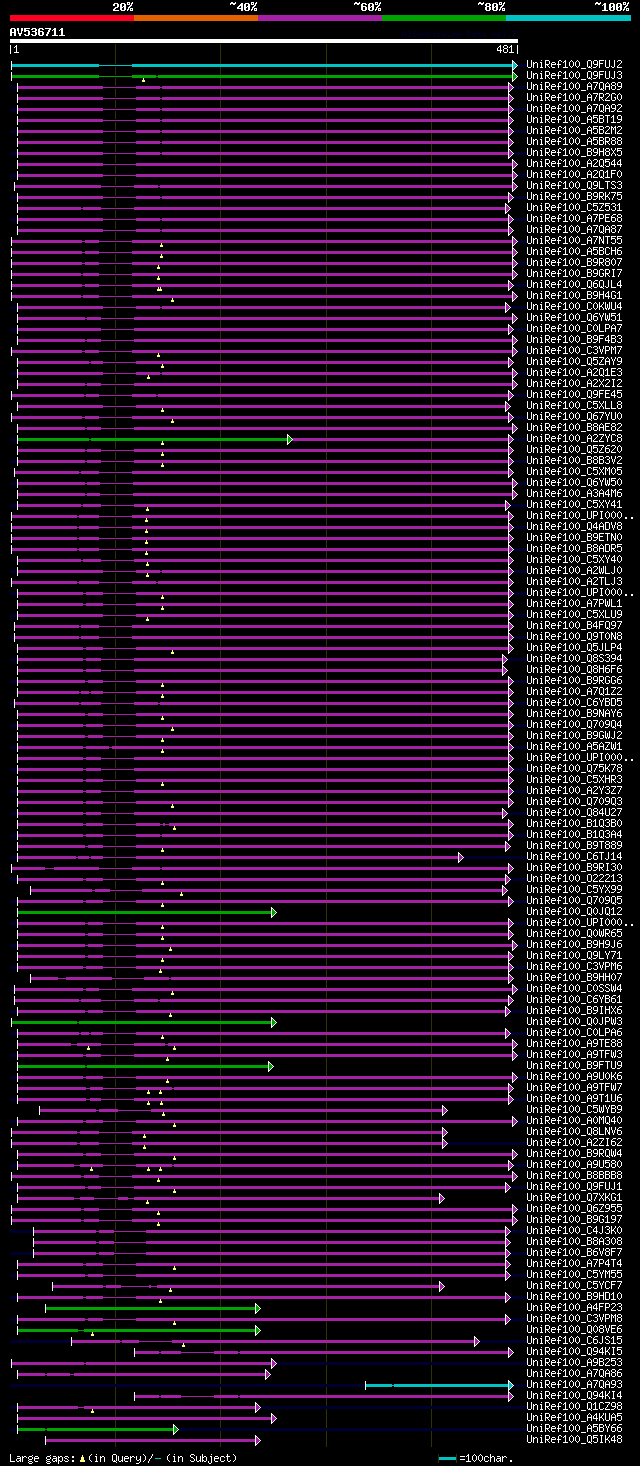Click hit label UniRef100_A7PWL1

pos(575,603)
